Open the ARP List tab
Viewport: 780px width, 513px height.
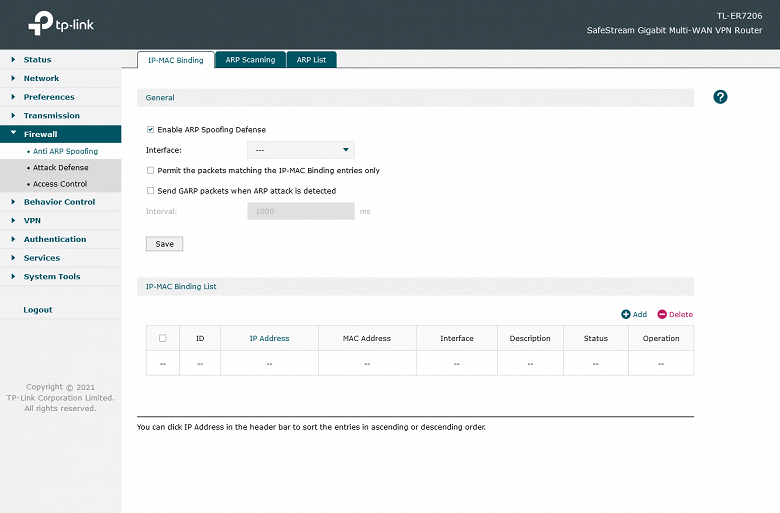coord(312,60)
